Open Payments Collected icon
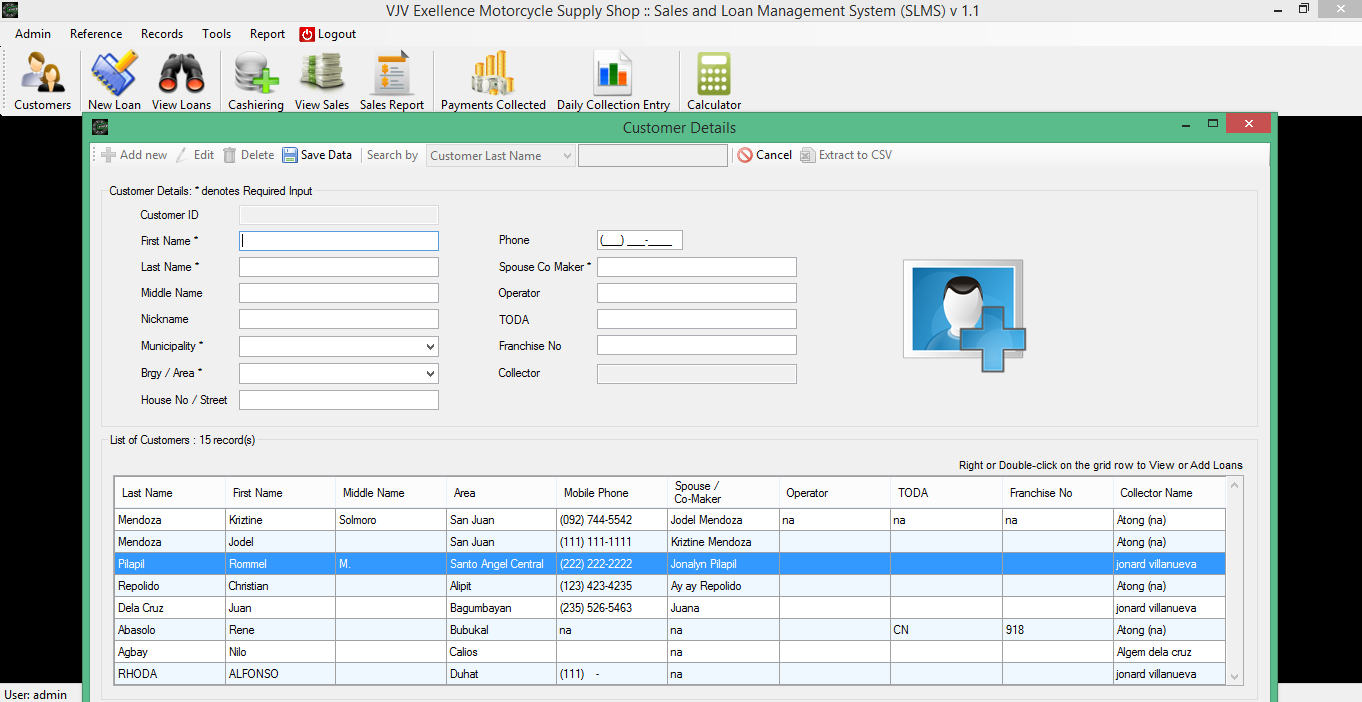Image resolution: width=1362 pixels, height=702 pixels. tap(493, 81)
